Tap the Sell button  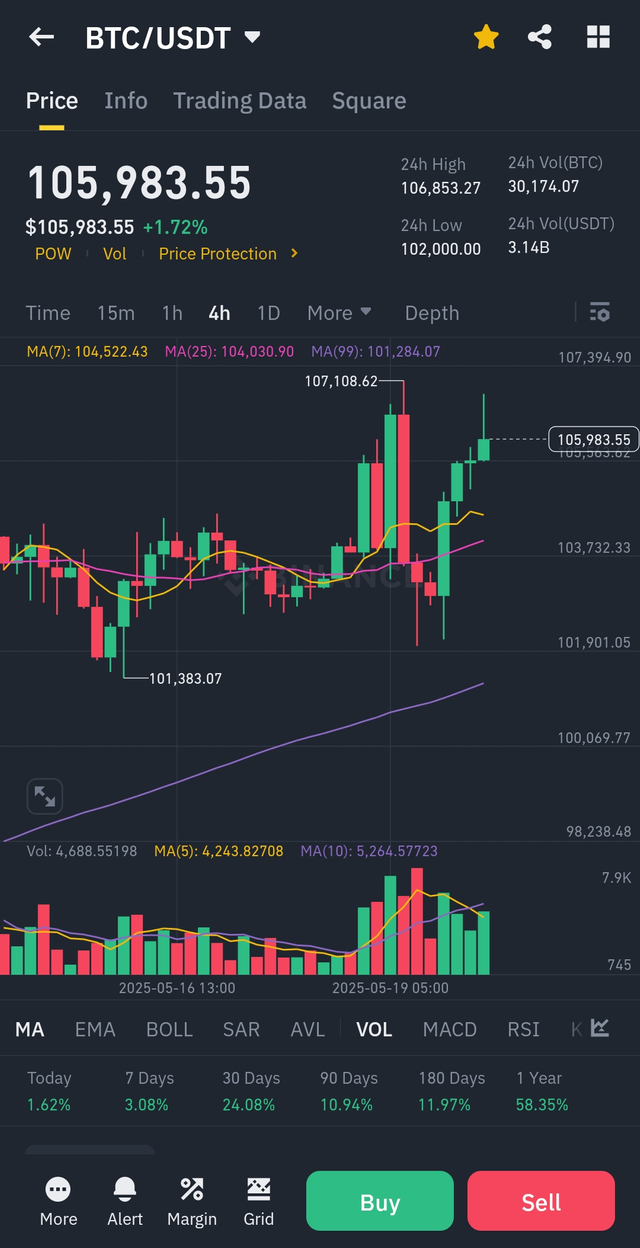tap(541, 1202)
